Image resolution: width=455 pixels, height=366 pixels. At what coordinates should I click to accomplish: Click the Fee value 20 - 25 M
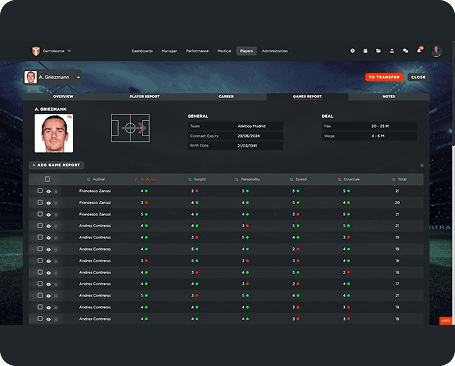click(380, 126)
